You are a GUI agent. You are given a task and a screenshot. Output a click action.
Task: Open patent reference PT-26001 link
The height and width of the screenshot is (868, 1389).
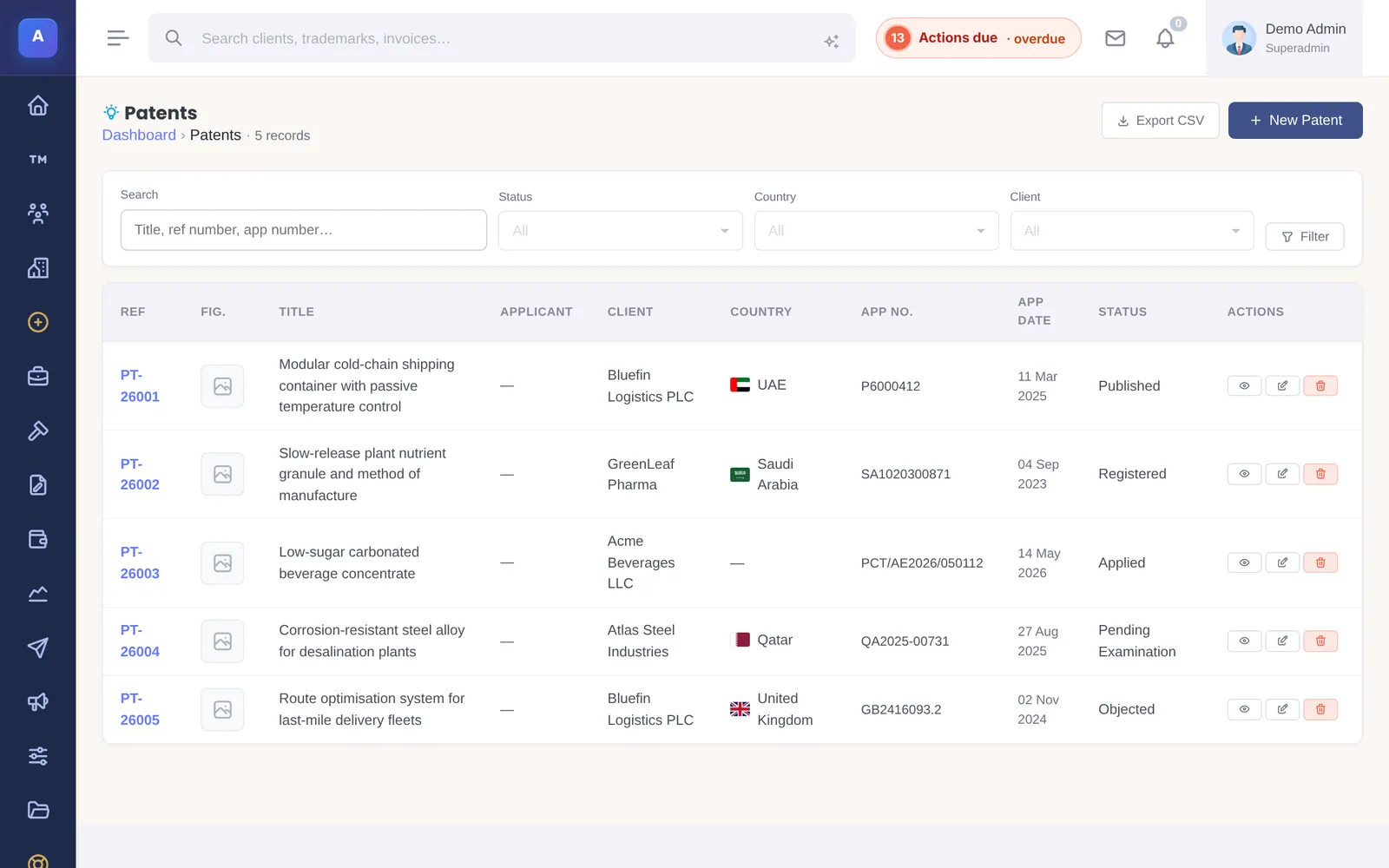click(x=140, y=385)
